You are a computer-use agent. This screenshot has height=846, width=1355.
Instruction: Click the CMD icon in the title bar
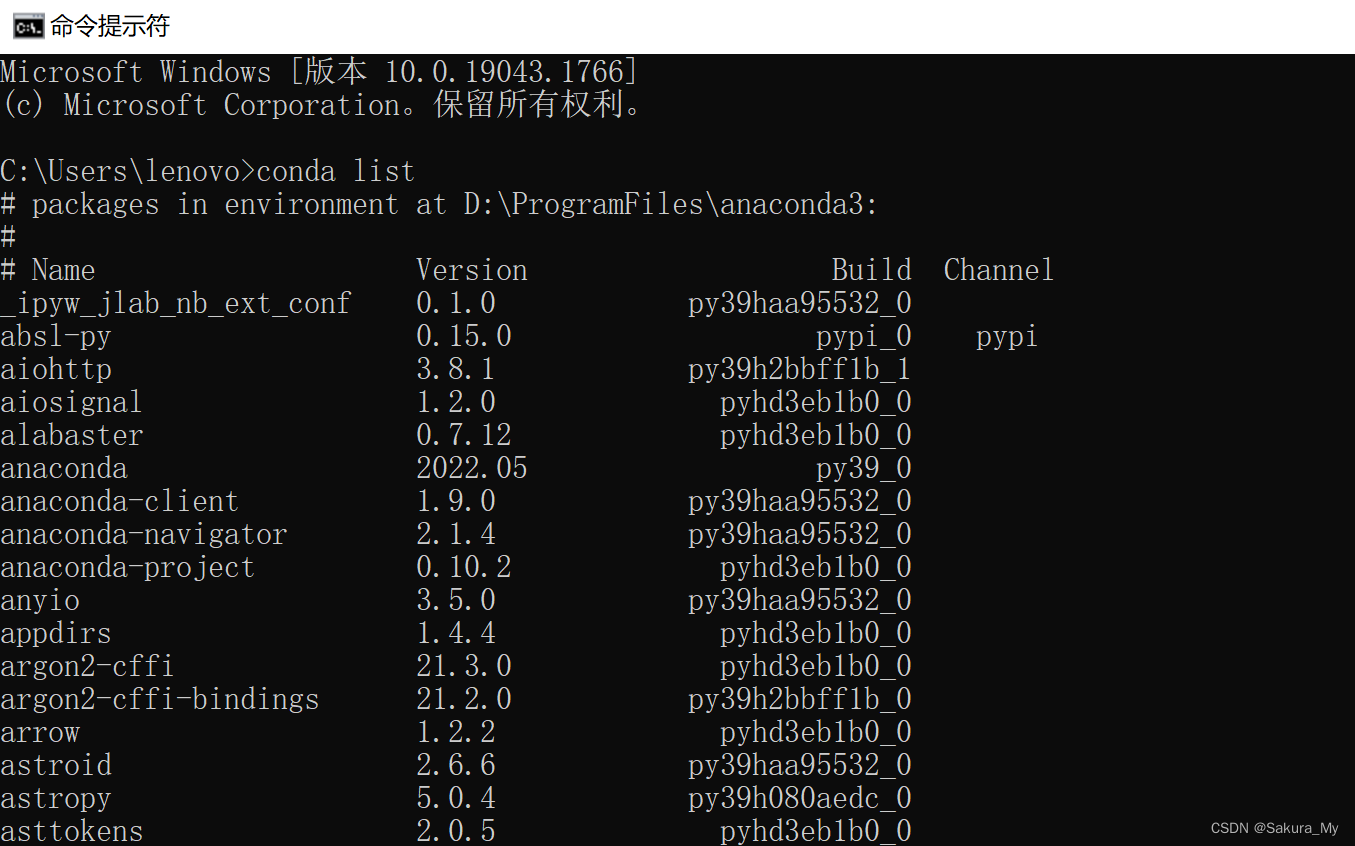(x=29, y=26)
